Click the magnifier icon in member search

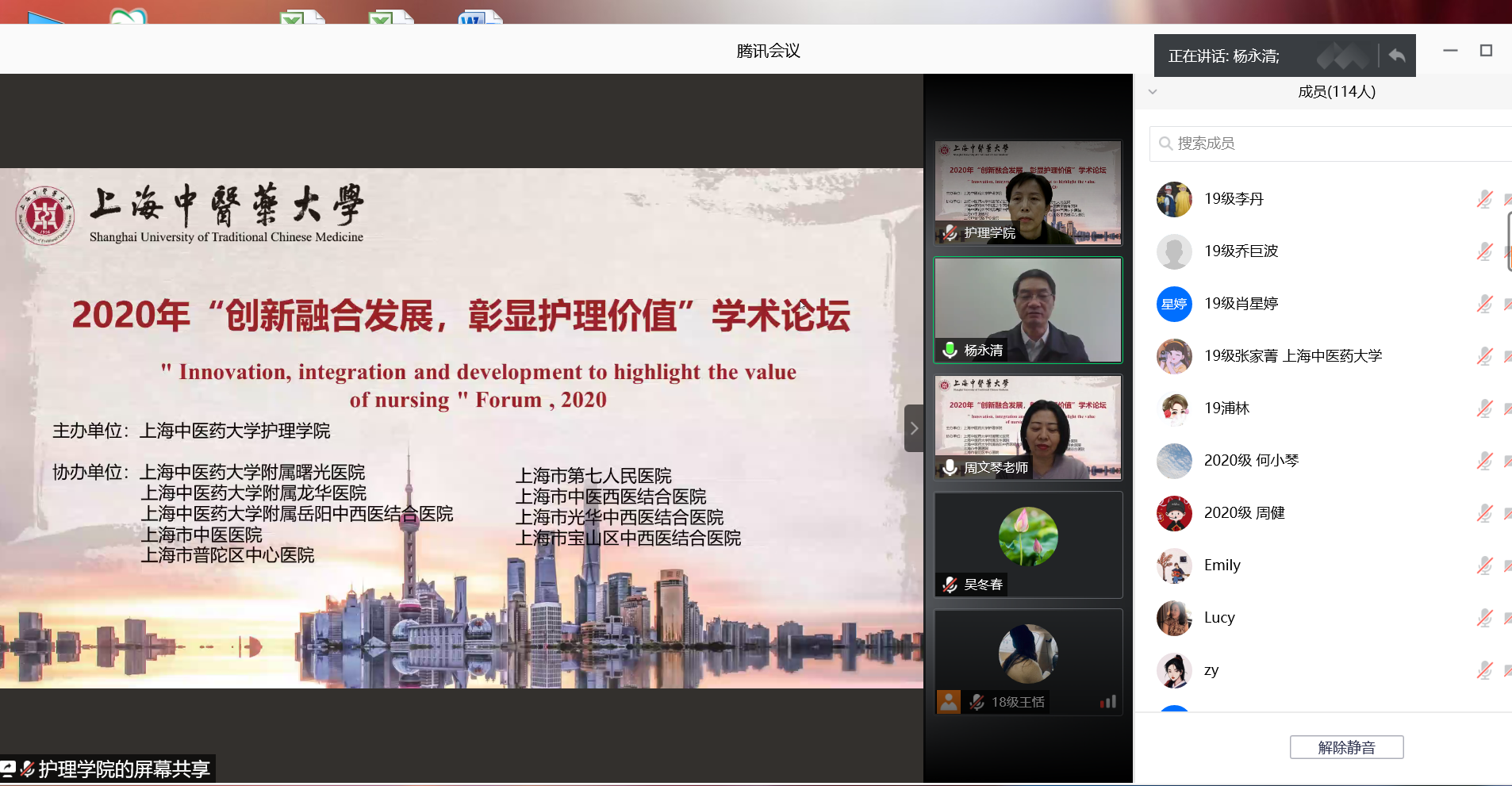pos(1165,144)
